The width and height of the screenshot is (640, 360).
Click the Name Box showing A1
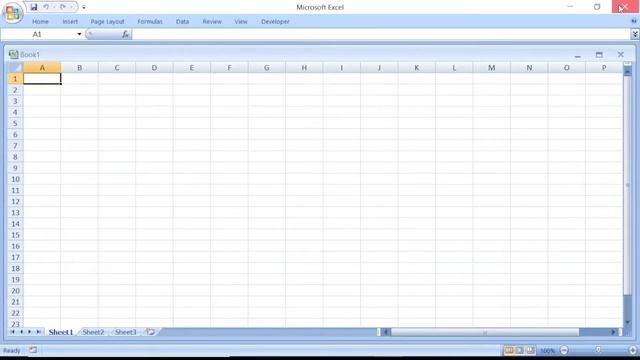coord(38,34)
